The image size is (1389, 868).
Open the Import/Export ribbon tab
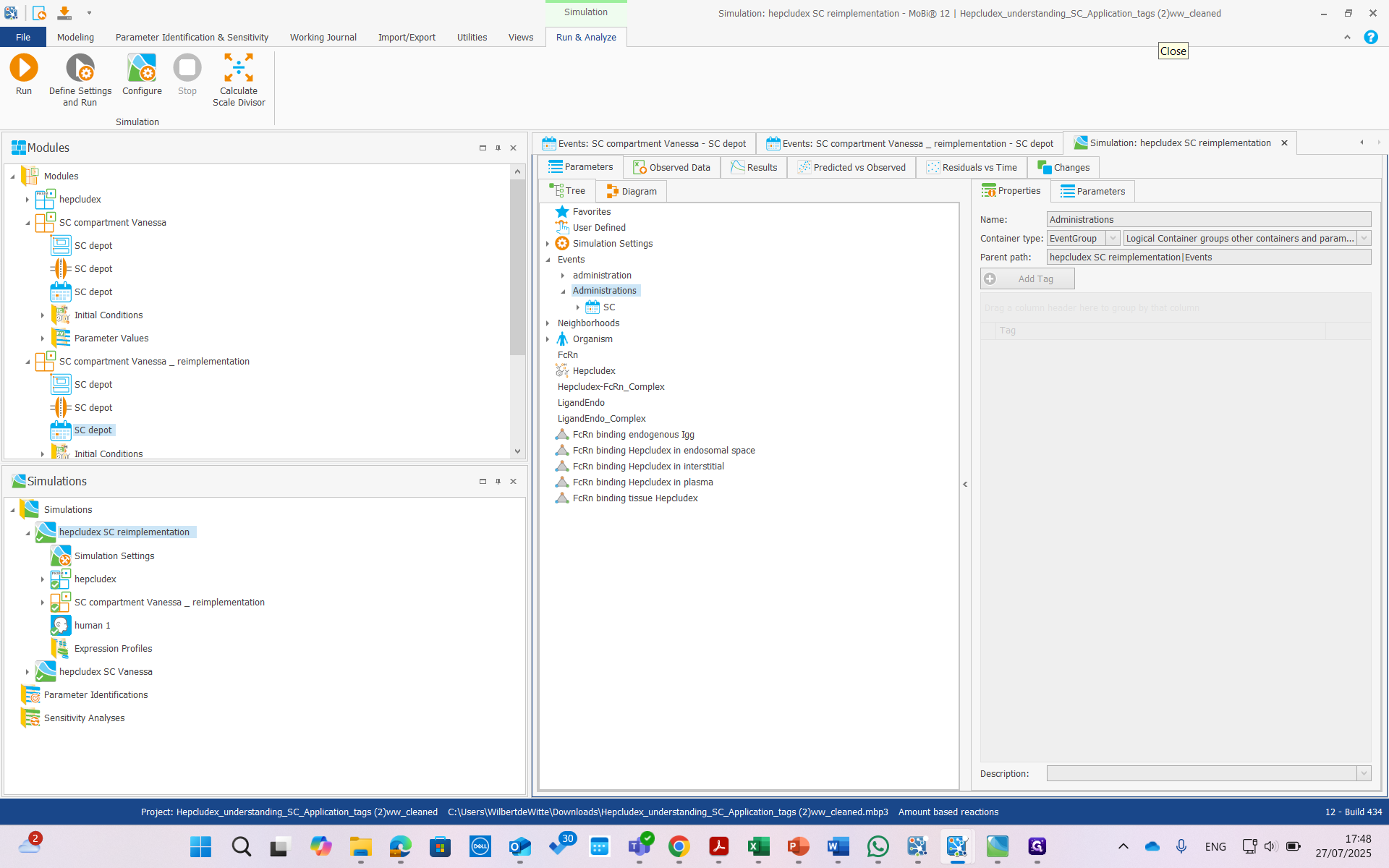click(406, 37)
